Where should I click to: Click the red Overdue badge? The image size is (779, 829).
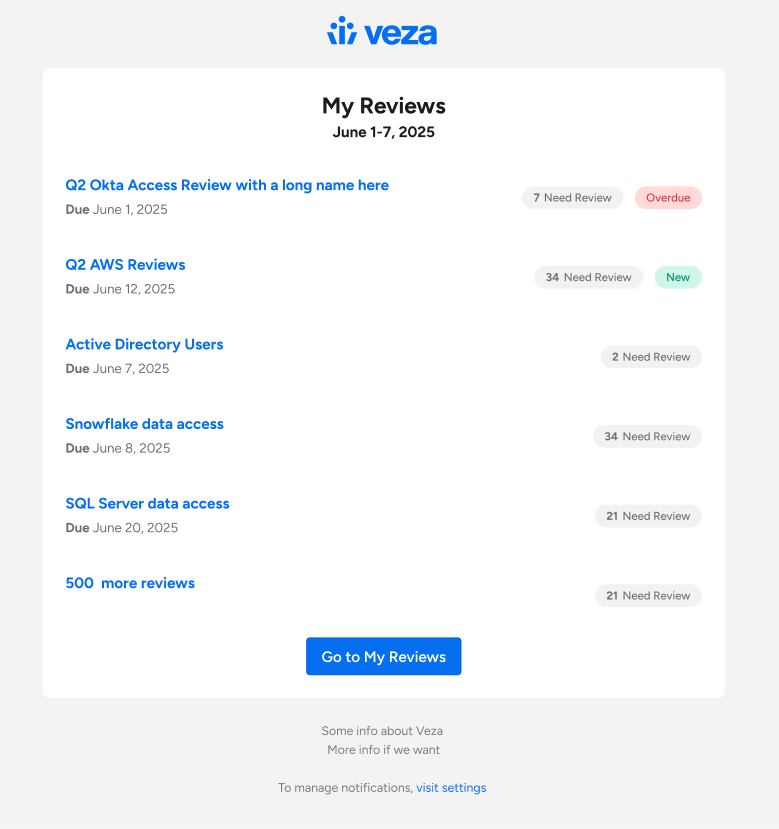tap(668, 198)
